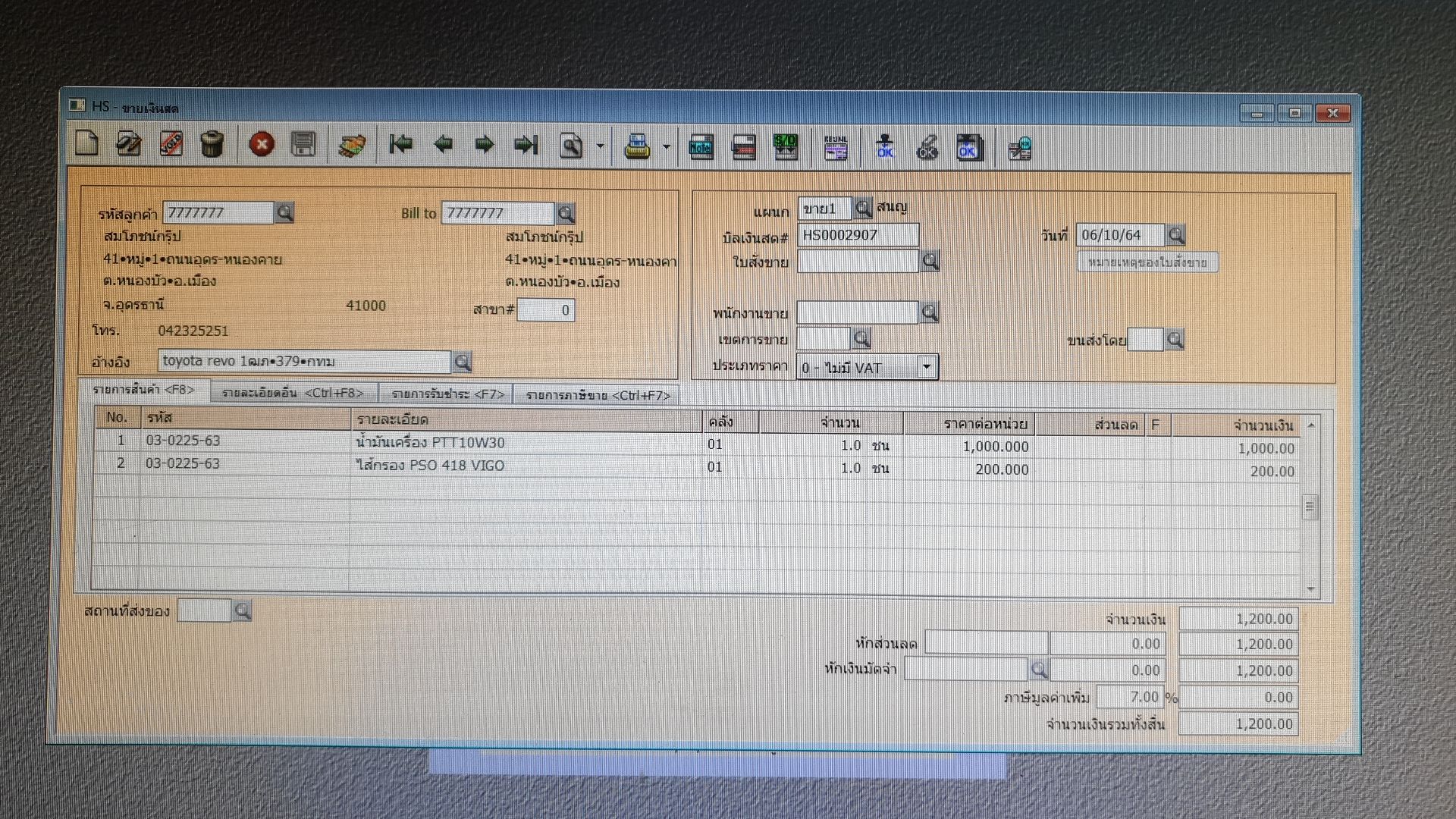Screen dimensions: 1456x819
Task: Click the ราคาต่อหน่วย column header
Action: 970,423
